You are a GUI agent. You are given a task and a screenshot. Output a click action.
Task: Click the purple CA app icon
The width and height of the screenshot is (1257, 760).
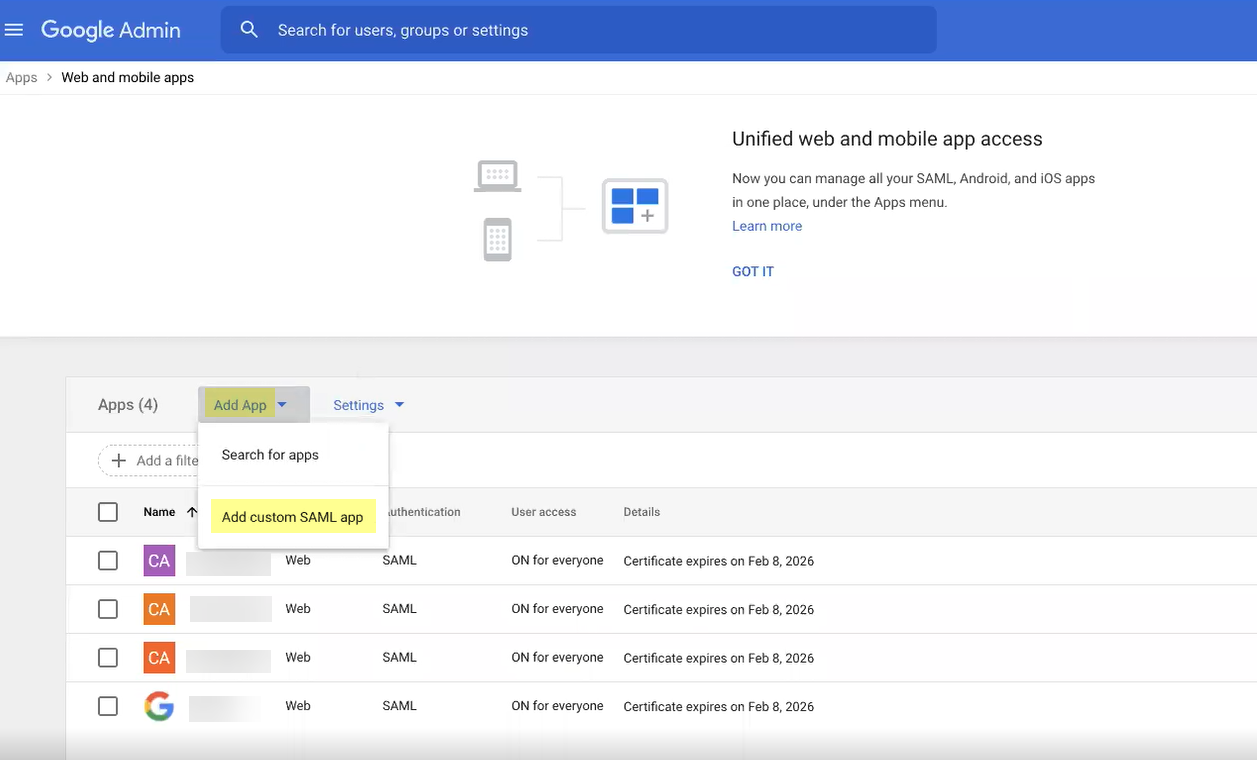point(159,561)
